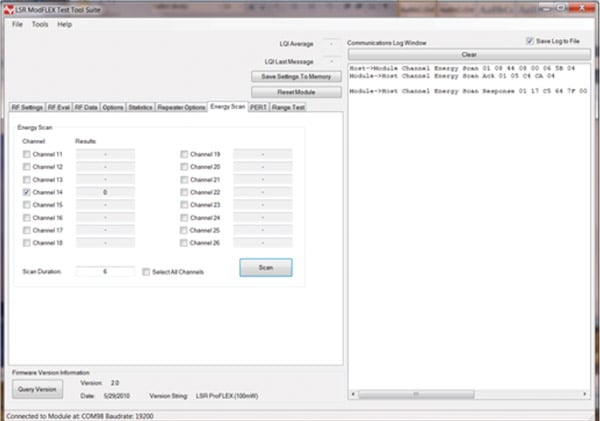
Task: Open the PER.T tab
Action: click(257, 106)
